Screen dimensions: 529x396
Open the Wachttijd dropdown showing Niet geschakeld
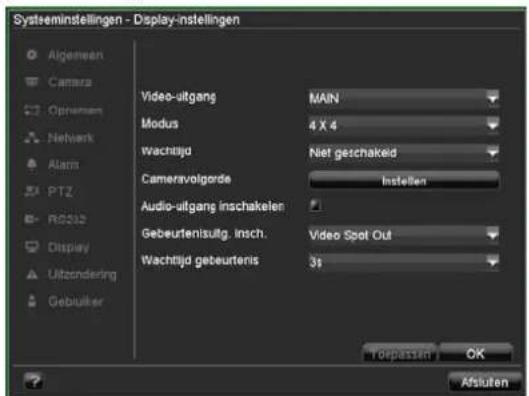tap(403, 152)
